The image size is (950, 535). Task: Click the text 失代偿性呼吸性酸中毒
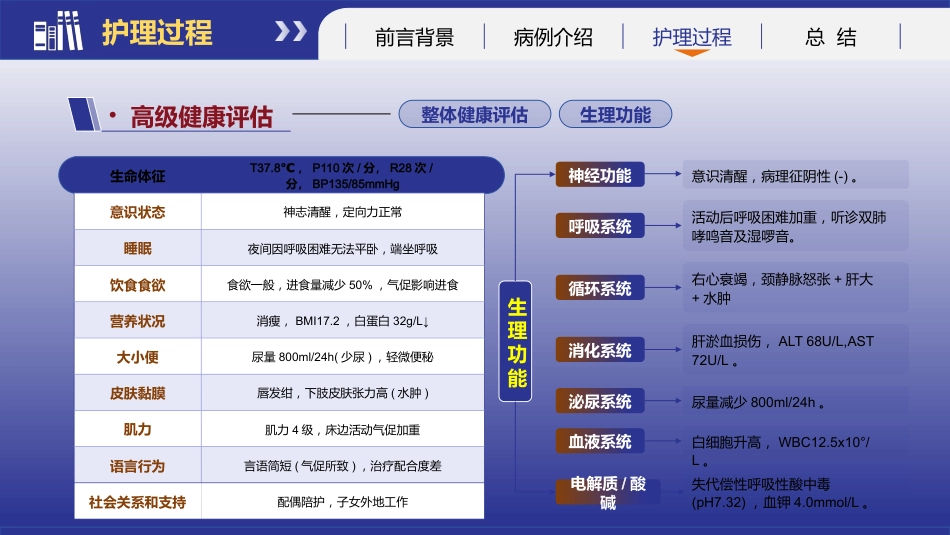(782, 493)
